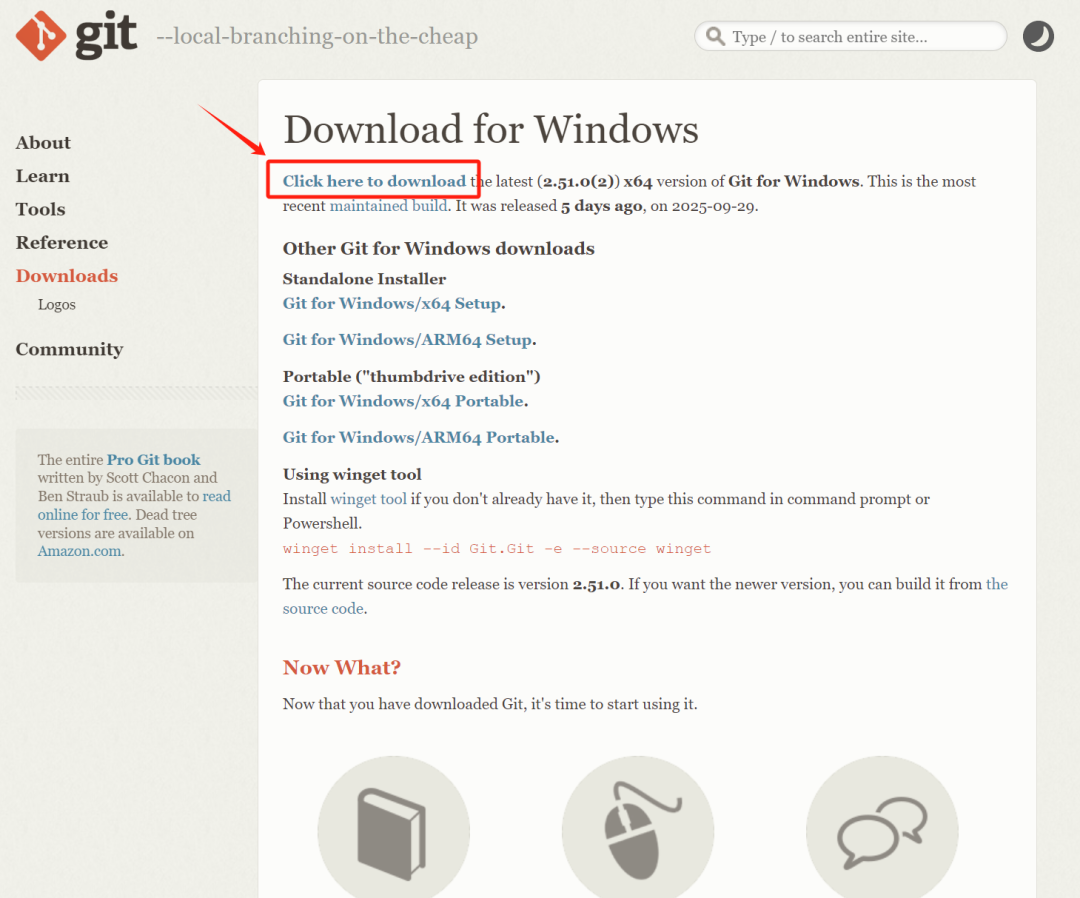This screenshot has width=1080, height=898.
Task: Click the release date '2025-09-29'
Action: (x=713, y=206)
